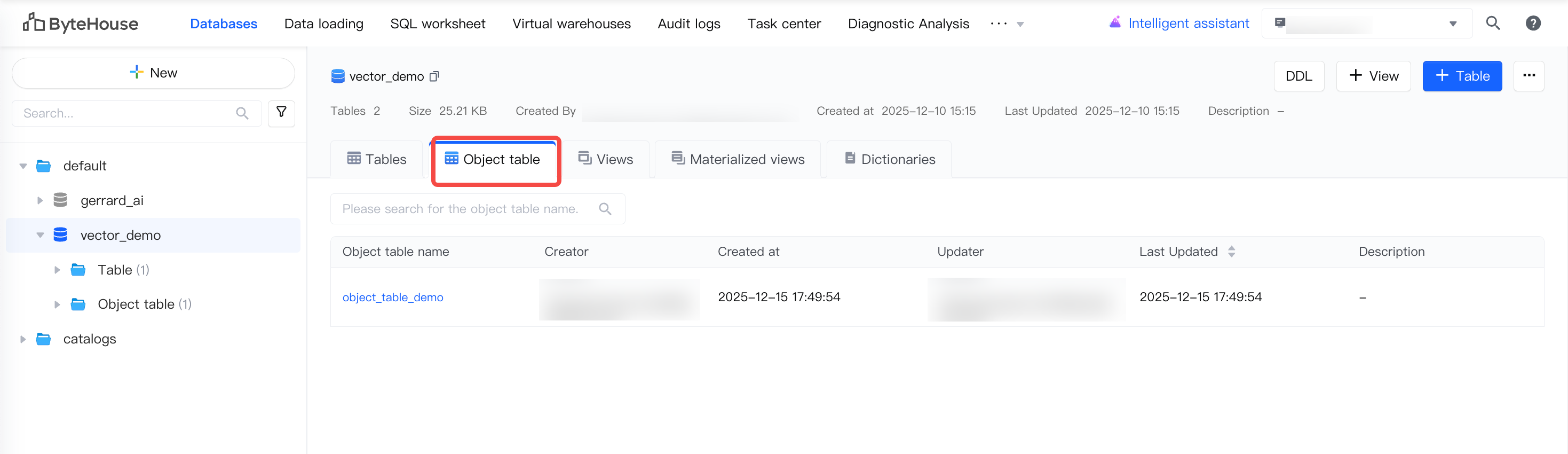Open the object_table_demo link
Viewport: 1568px width, 454px height.
coord(393,298)
